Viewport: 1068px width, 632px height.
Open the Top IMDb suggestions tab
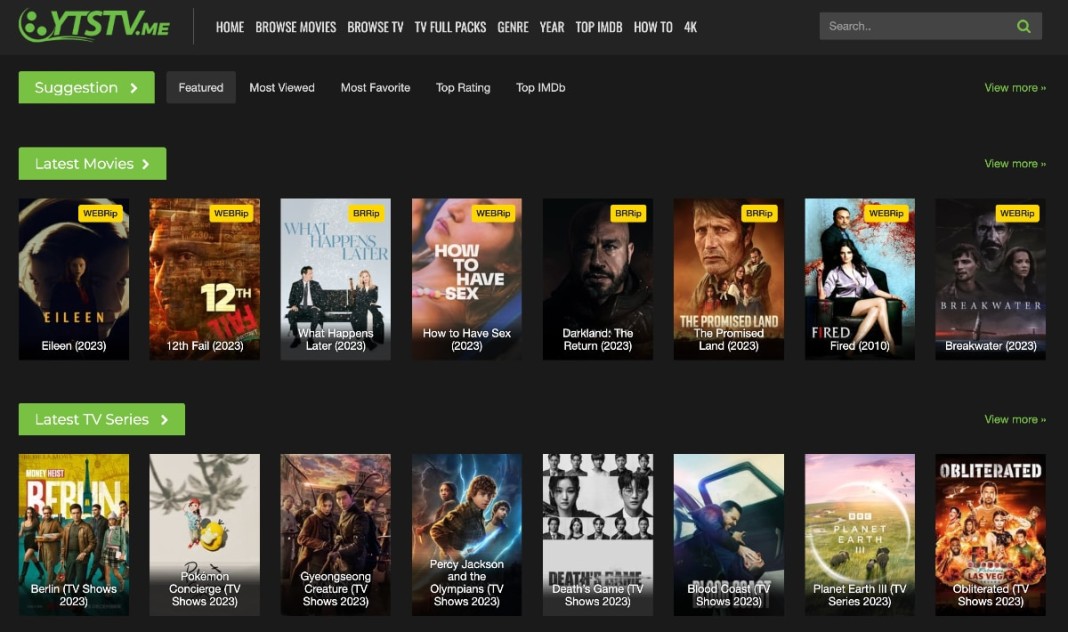(x=540, y=88)
